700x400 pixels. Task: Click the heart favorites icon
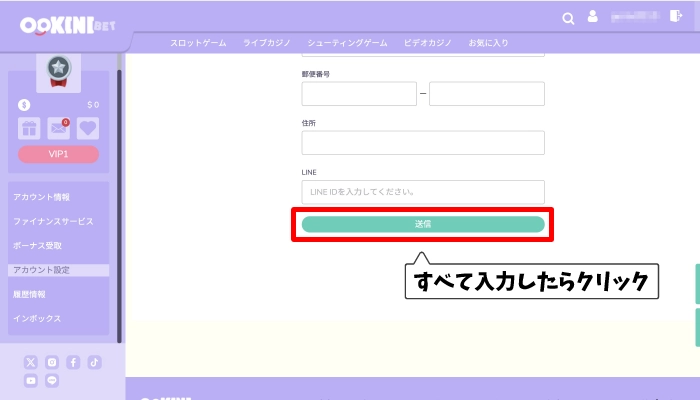tap(88, 128)
